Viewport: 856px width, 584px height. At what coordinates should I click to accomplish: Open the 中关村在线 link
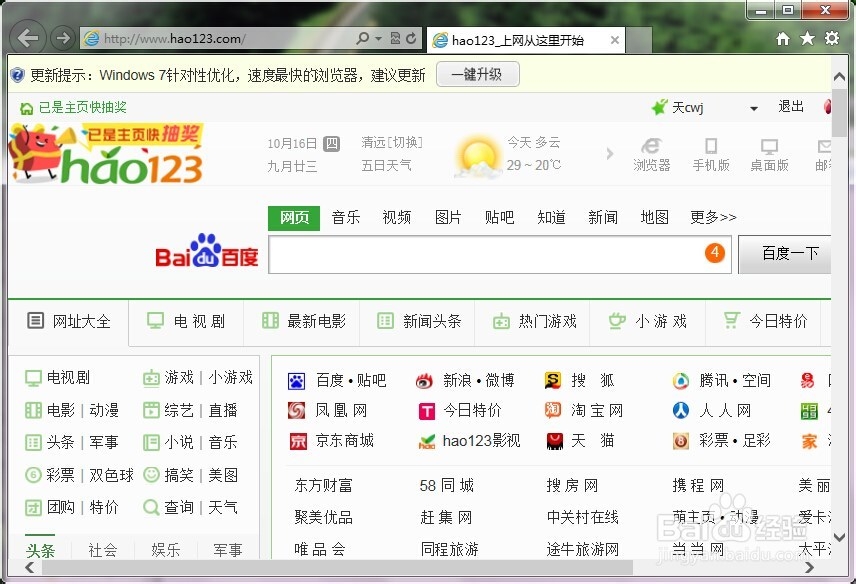[x=582, y=517]
